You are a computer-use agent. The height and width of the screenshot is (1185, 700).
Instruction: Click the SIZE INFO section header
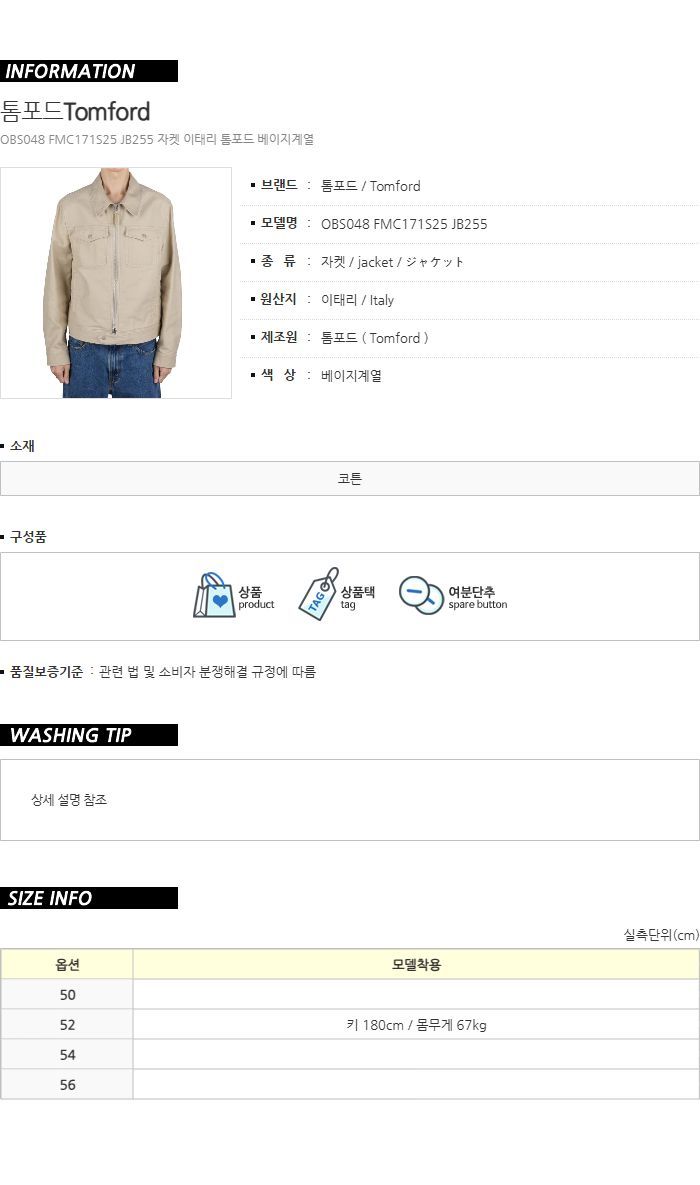pyautogui.click(x=88, y=898)
